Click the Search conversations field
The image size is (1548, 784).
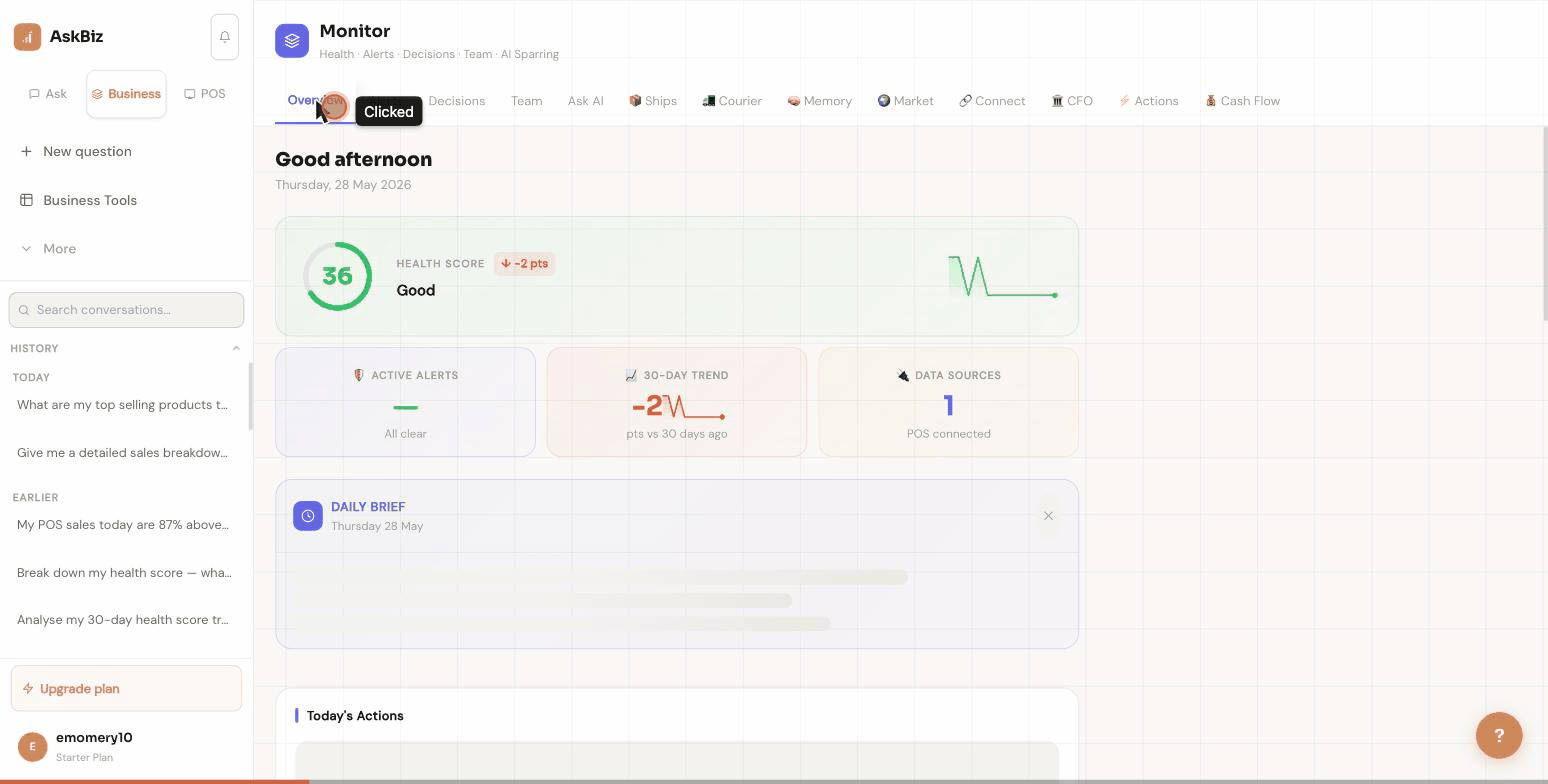tap(126, 310)
